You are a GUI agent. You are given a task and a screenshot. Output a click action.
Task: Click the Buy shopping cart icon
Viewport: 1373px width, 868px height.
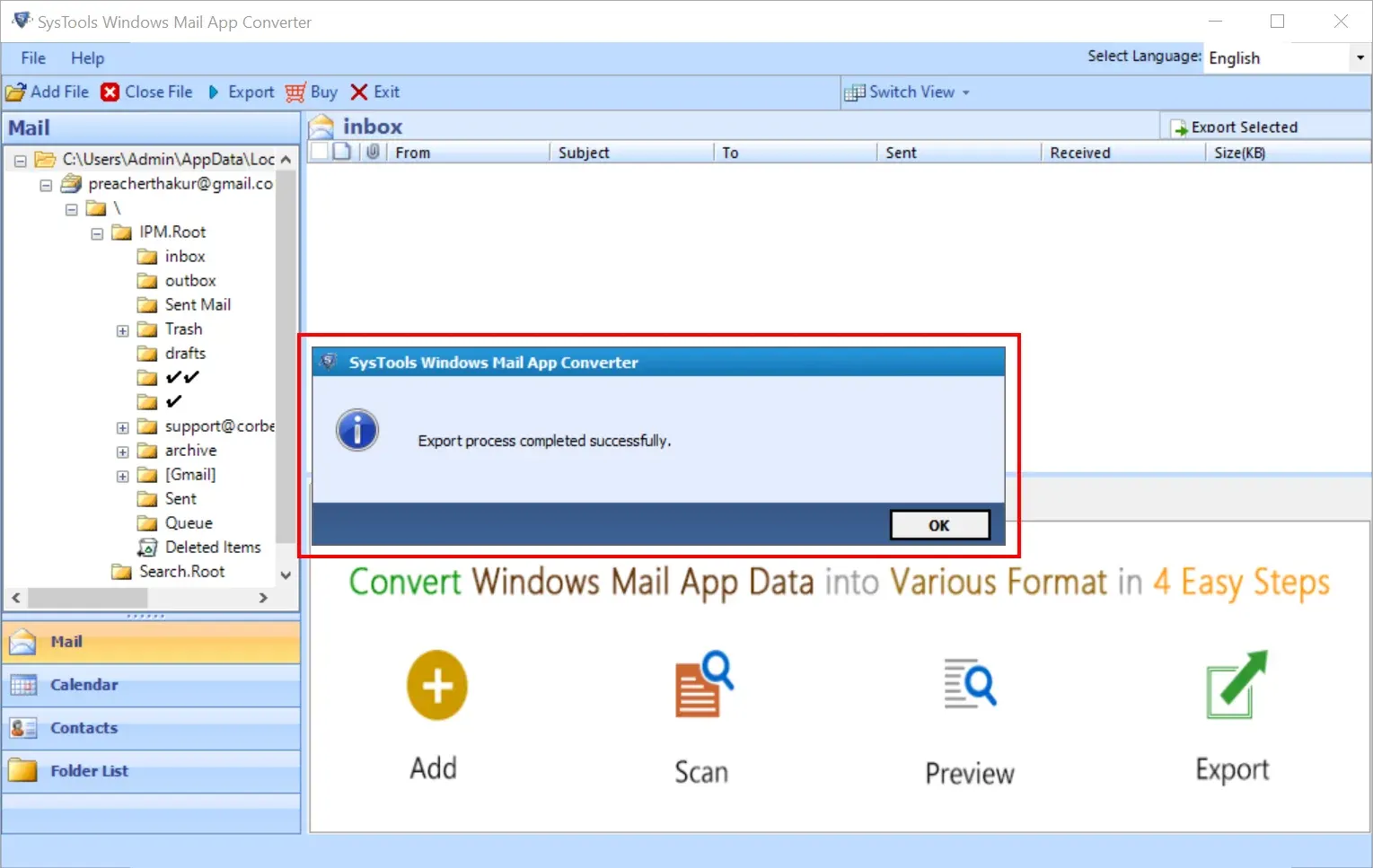(x=295, y=92)
